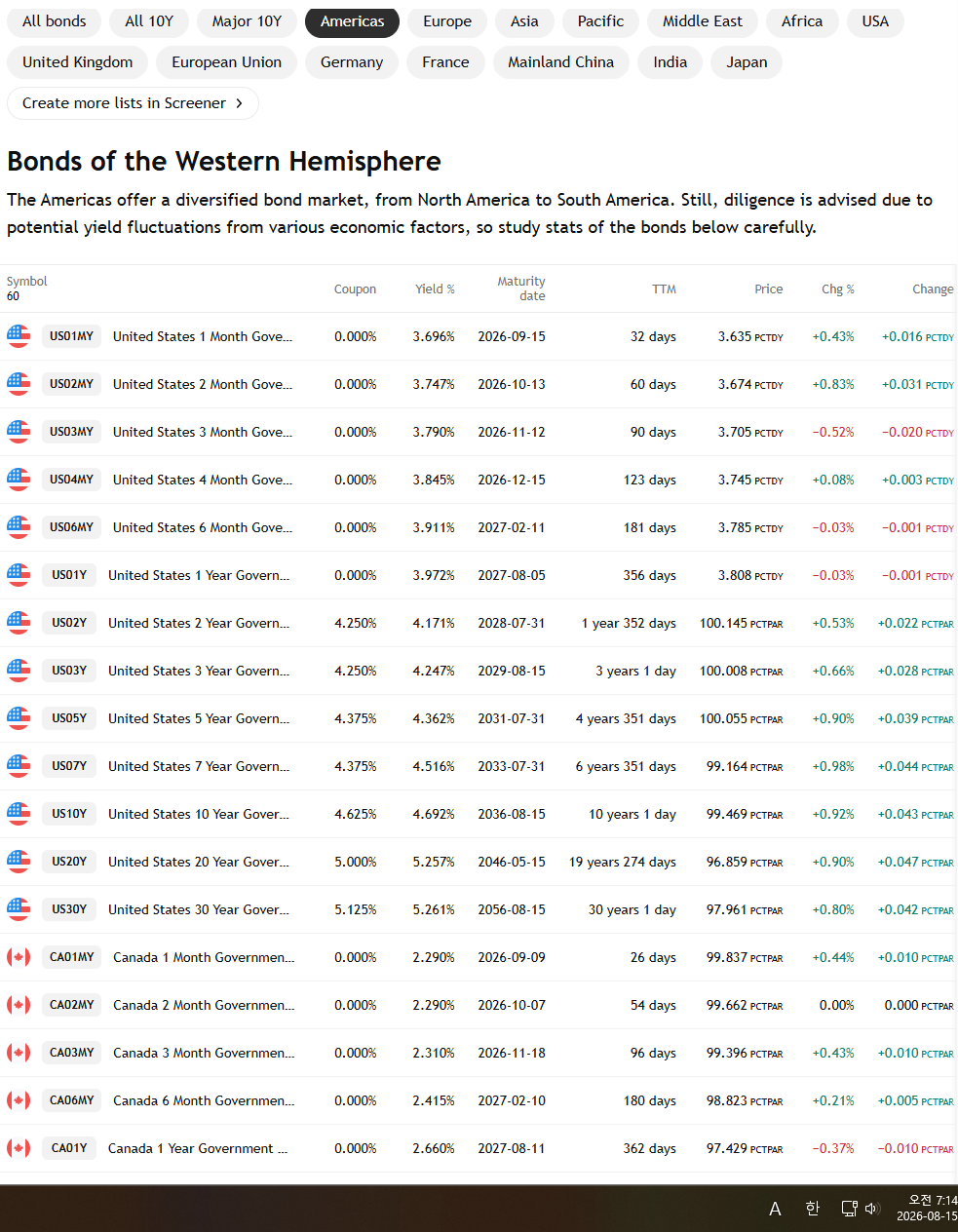Click the US flag icon for US30Y

coord(19,909)
